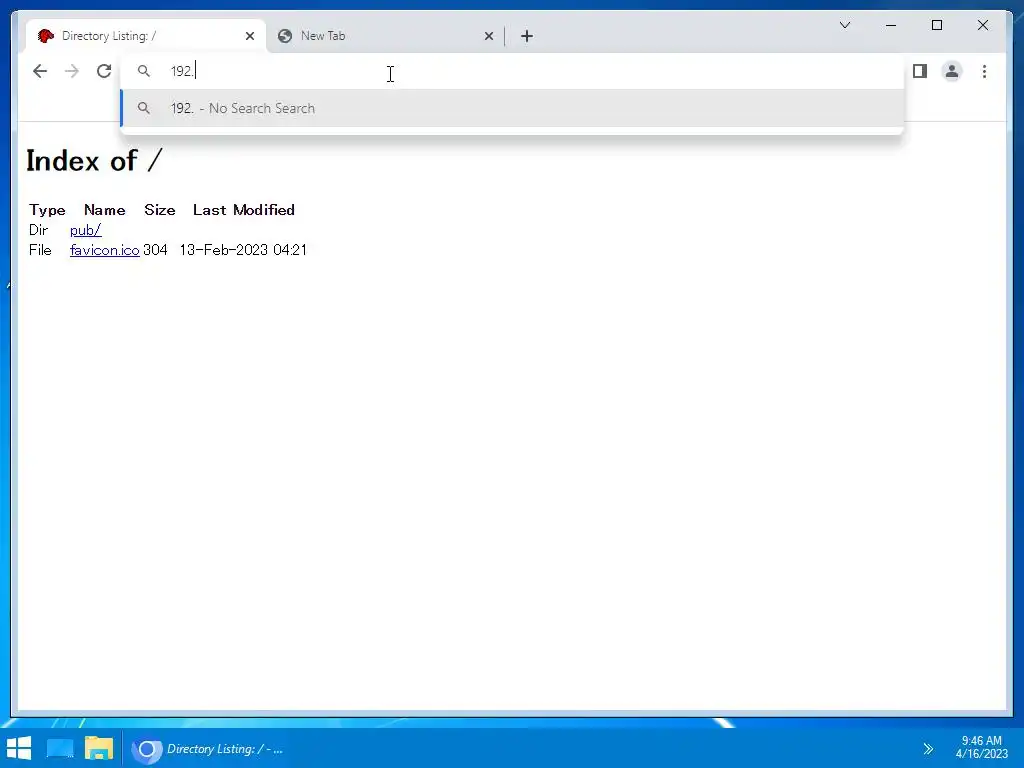Click the "File" type cell

point(40,250)
